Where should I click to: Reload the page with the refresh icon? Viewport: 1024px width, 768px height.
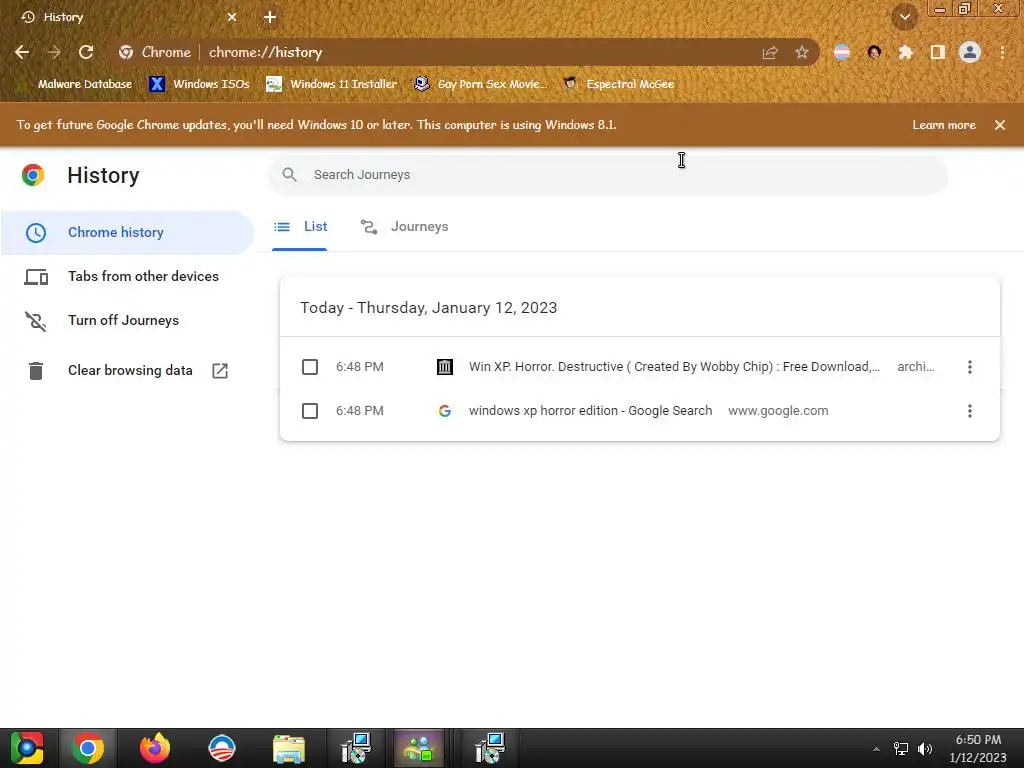click(x=86, y=52)
